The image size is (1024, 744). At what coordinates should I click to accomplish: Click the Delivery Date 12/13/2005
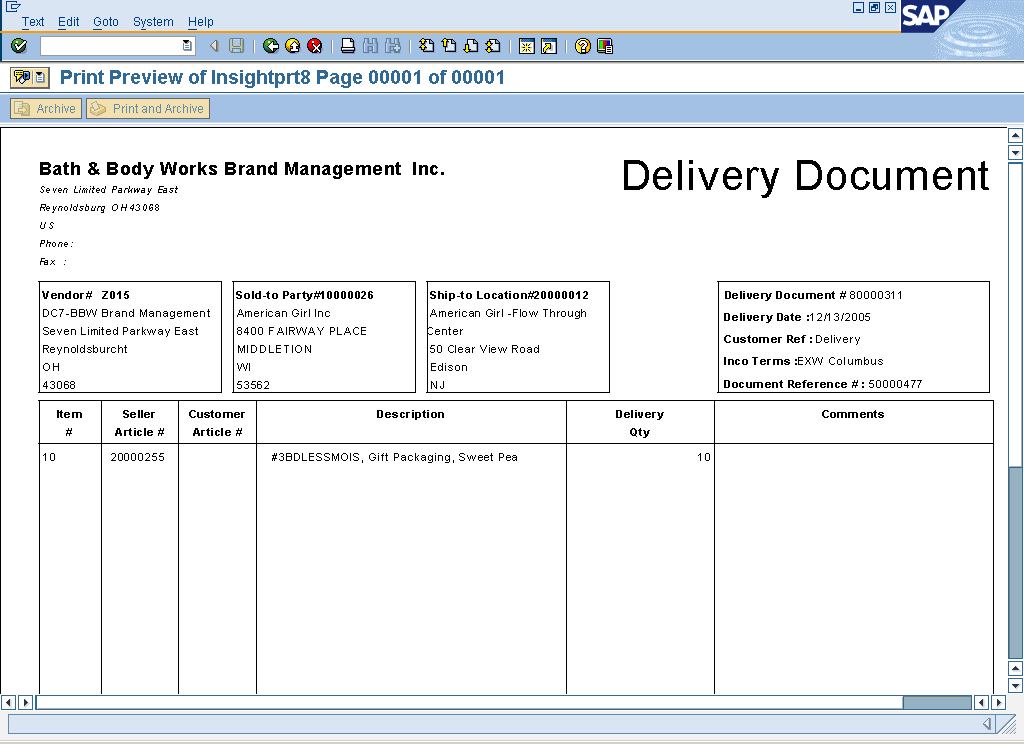[x=797, y=317]
